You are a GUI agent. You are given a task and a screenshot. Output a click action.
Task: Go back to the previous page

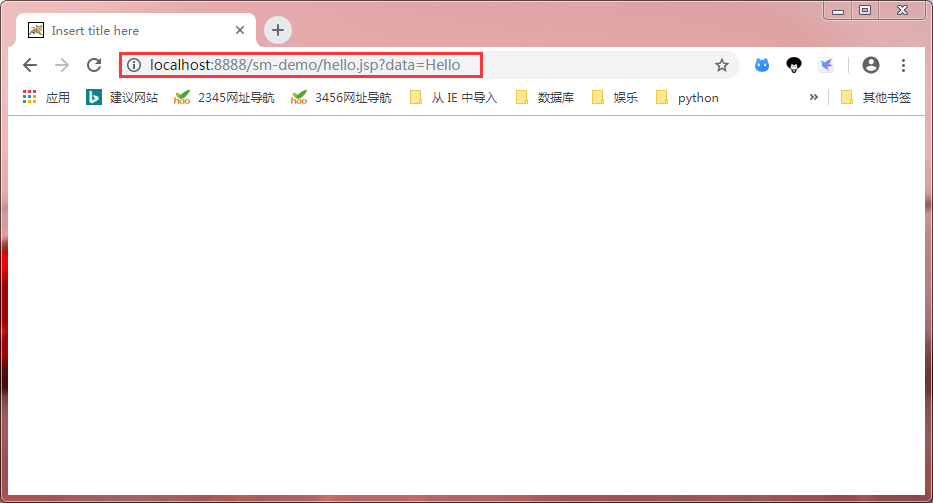[30, 65]
